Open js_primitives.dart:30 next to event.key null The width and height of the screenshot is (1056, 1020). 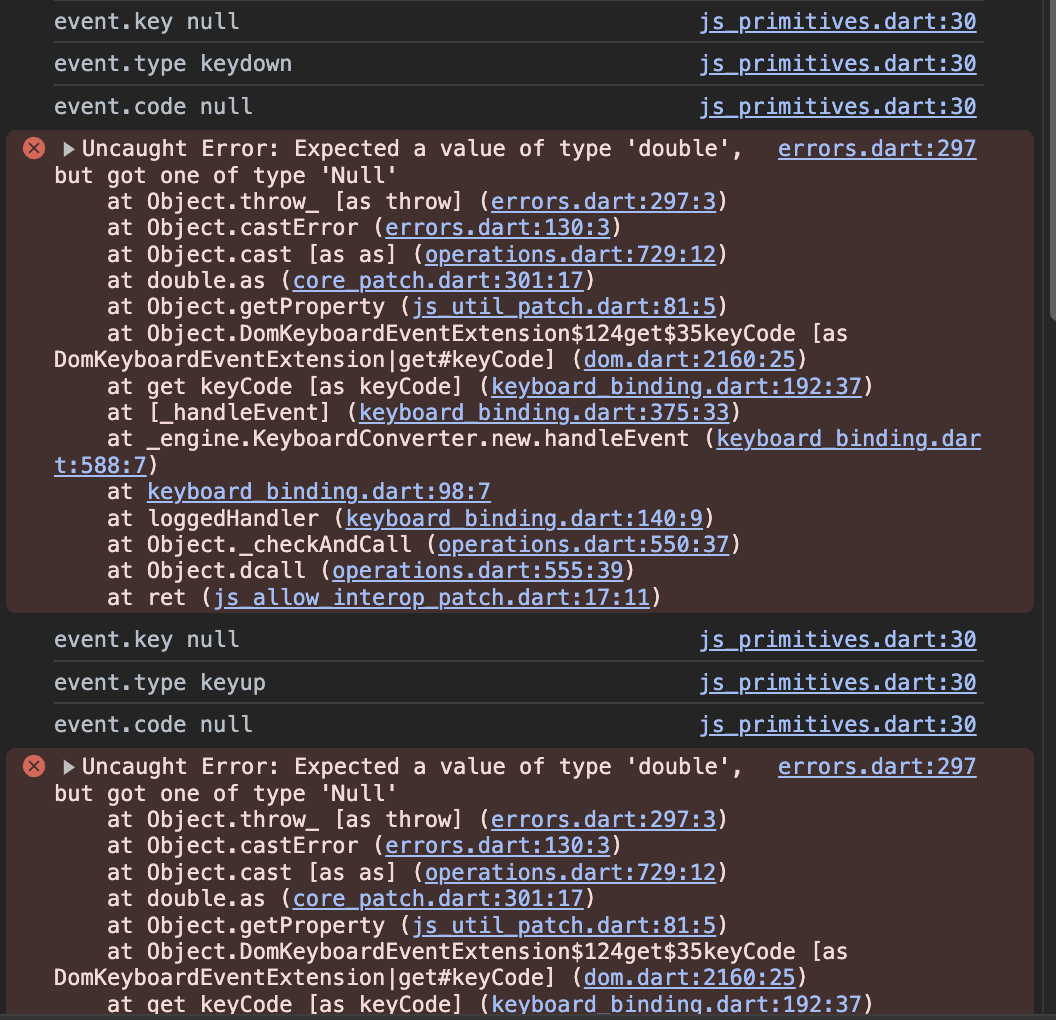tap(838, 21)
